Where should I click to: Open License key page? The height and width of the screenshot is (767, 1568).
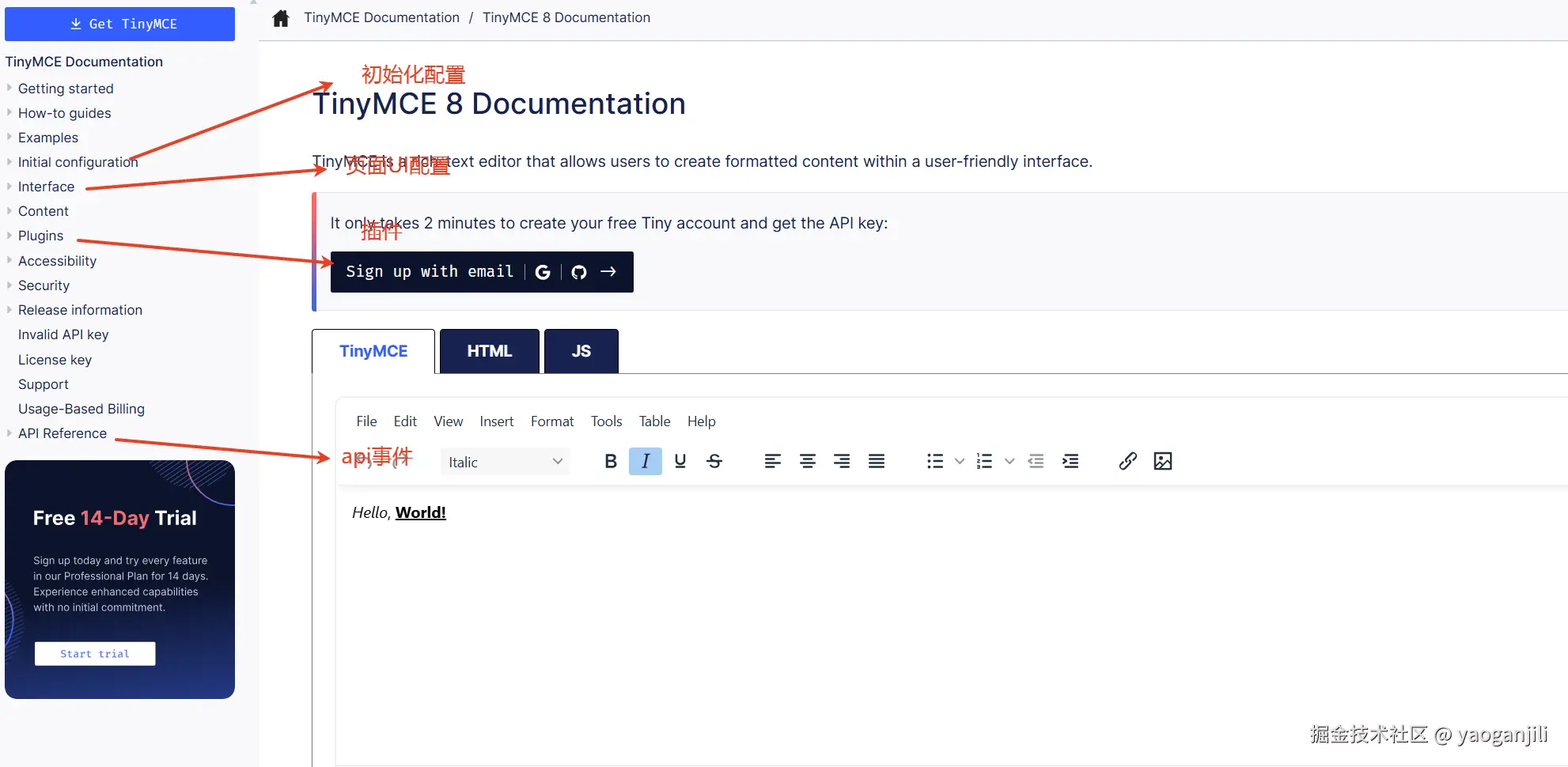click(x=55, y=360)
